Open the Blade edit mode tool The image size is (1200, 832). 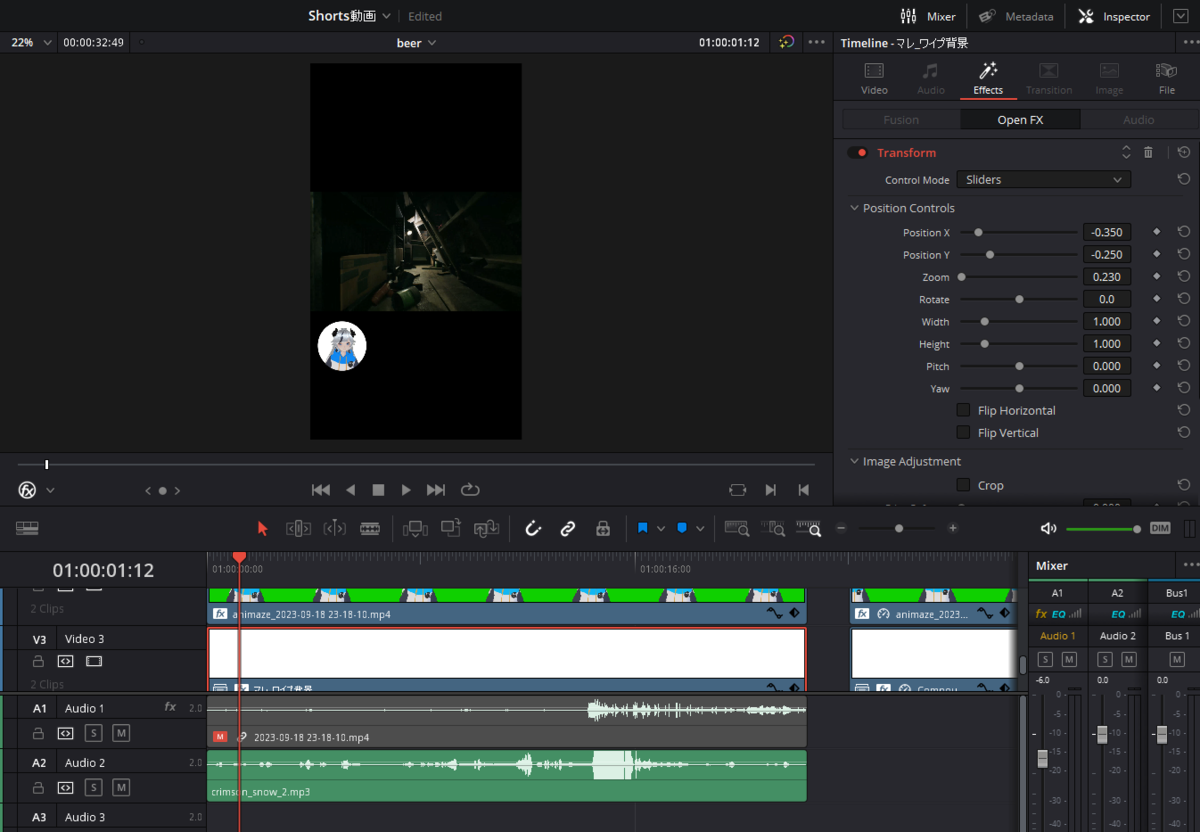point(370,529)
